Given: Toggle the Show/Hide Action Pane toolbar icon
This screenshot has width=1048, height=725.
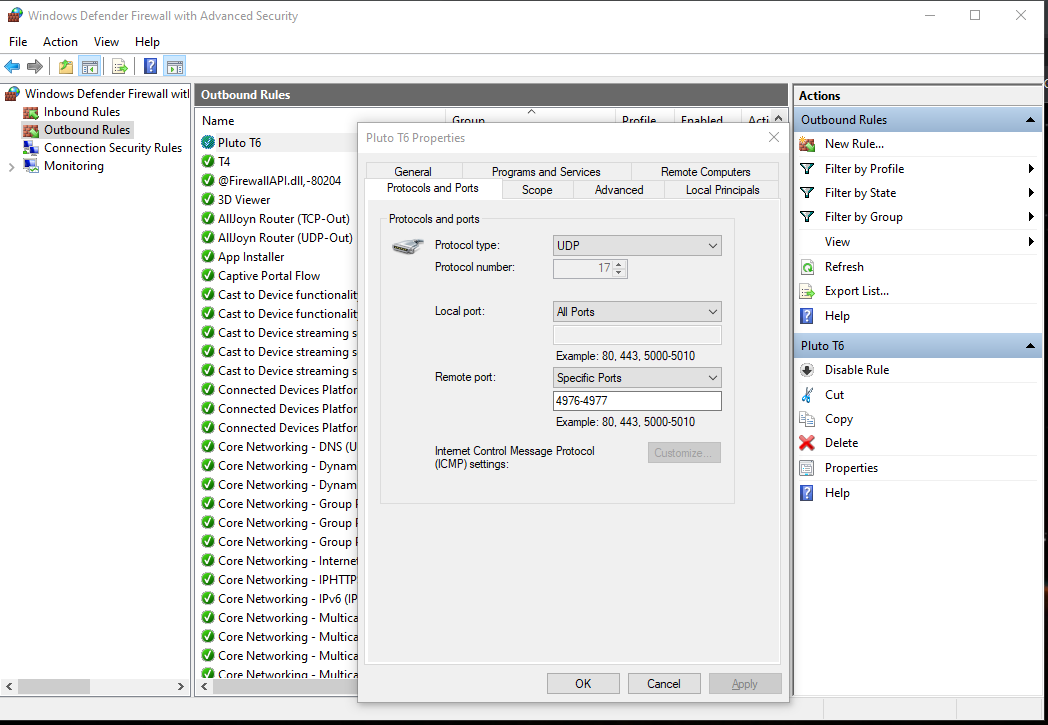Looking at the screenshot, I should [174, 66].
